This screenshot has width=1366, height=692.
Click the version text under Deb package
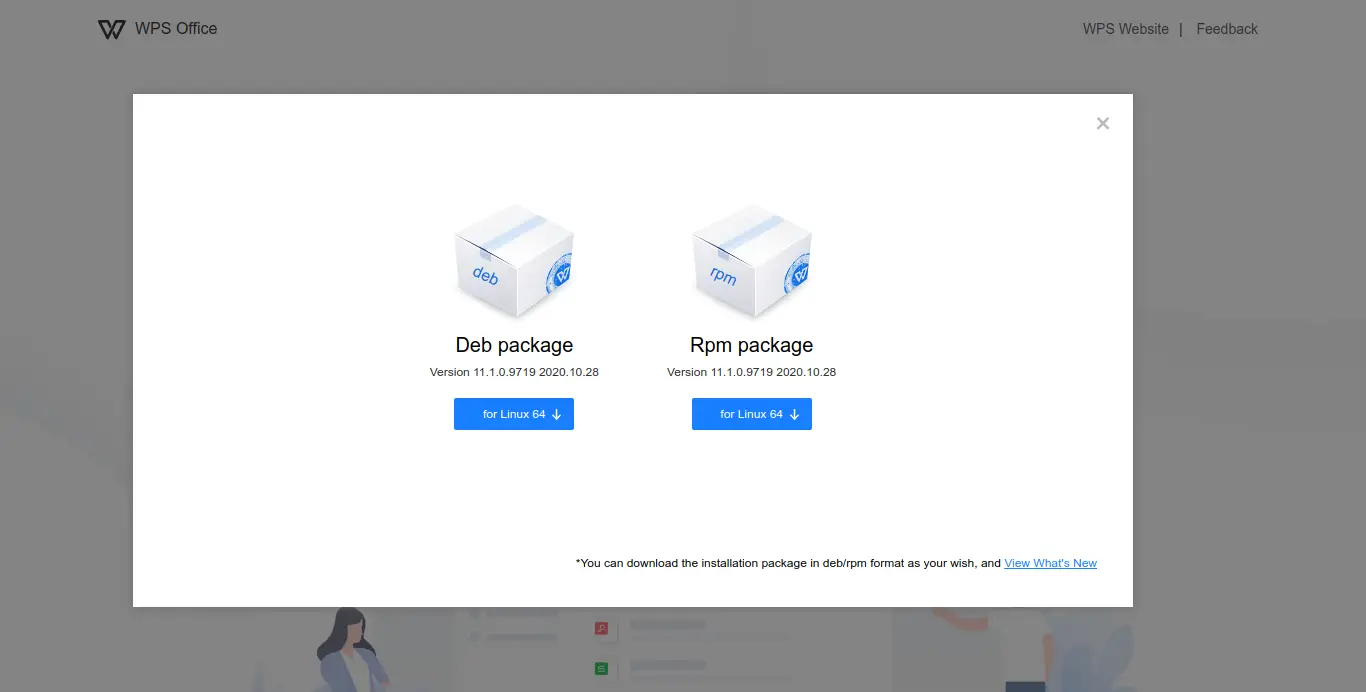(514, 372)
